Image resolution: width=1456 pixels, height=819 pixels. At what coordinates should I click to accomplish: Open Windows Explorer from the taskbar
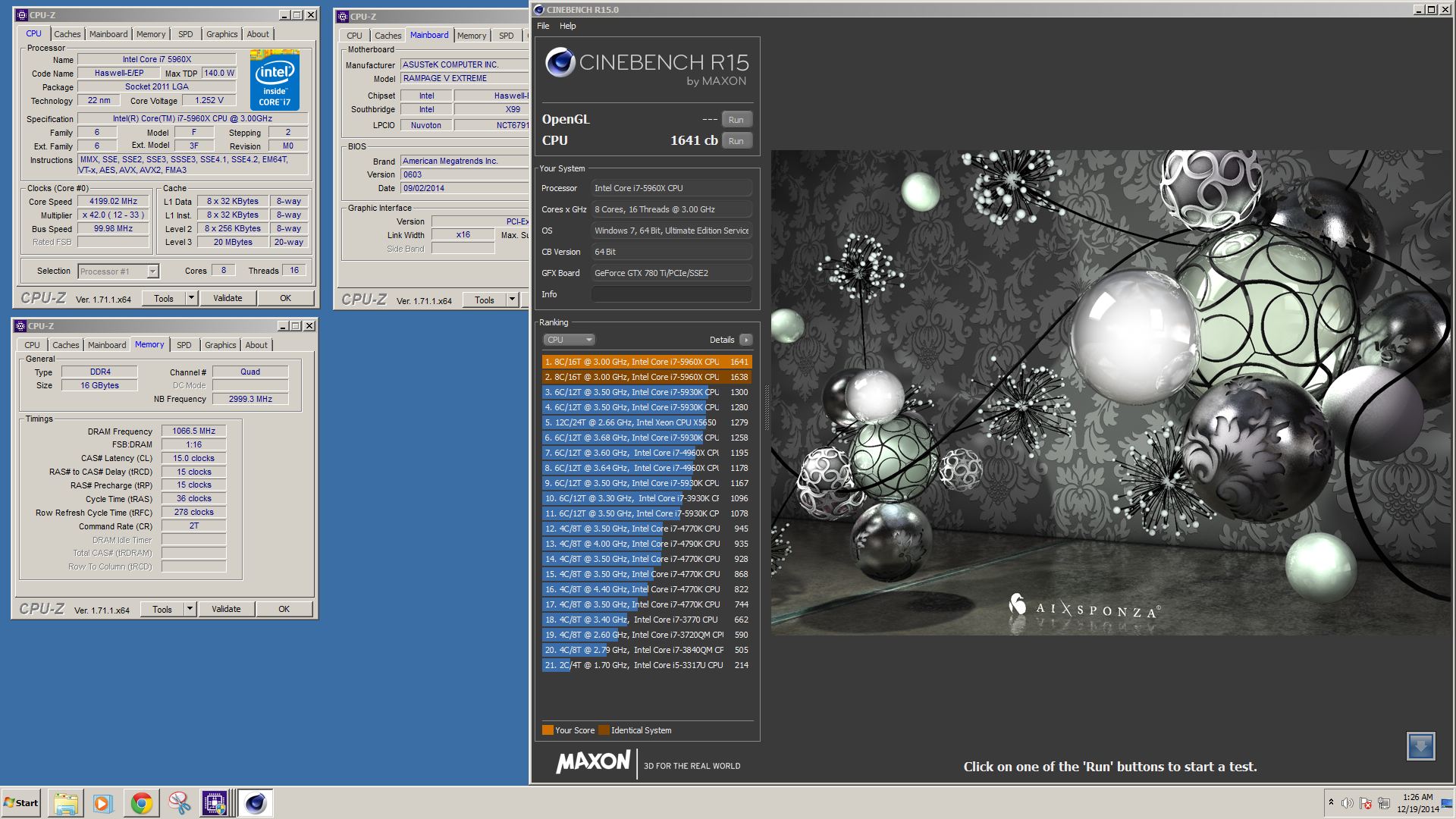[66, 803]
